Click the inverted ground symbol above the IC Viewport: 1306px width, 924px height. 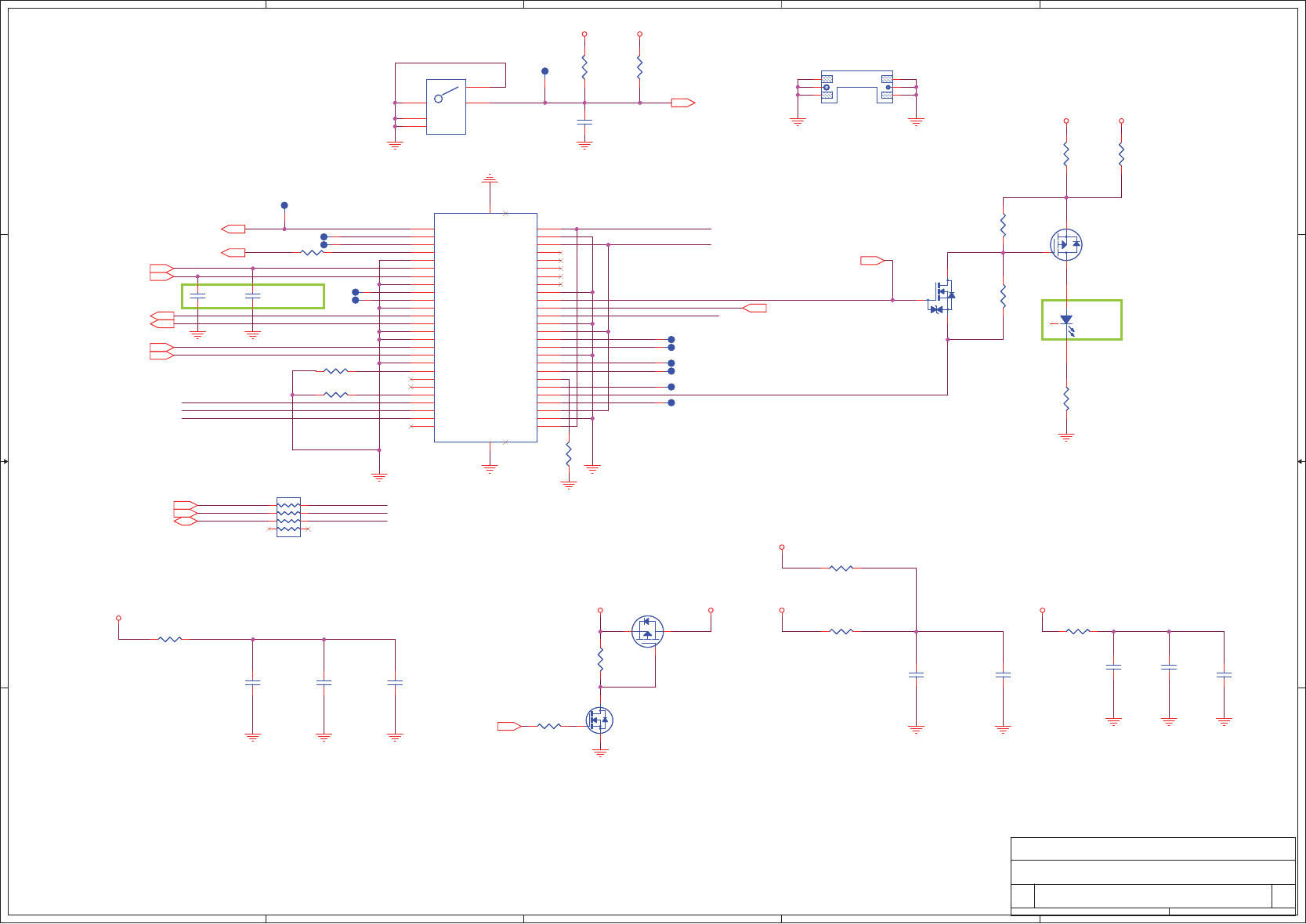490,179
